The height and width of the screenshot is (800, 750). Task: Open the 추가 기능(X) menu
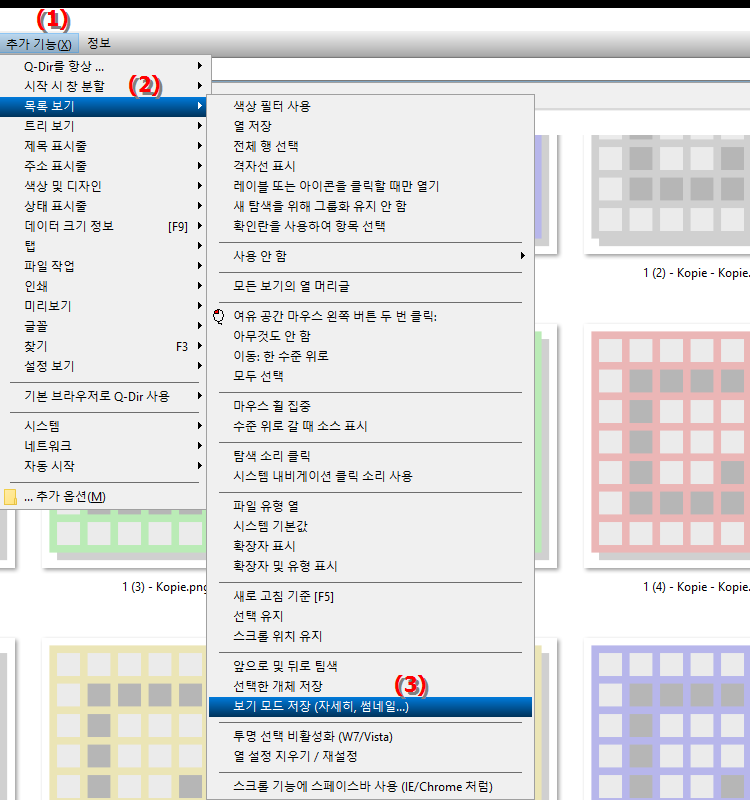39,44
